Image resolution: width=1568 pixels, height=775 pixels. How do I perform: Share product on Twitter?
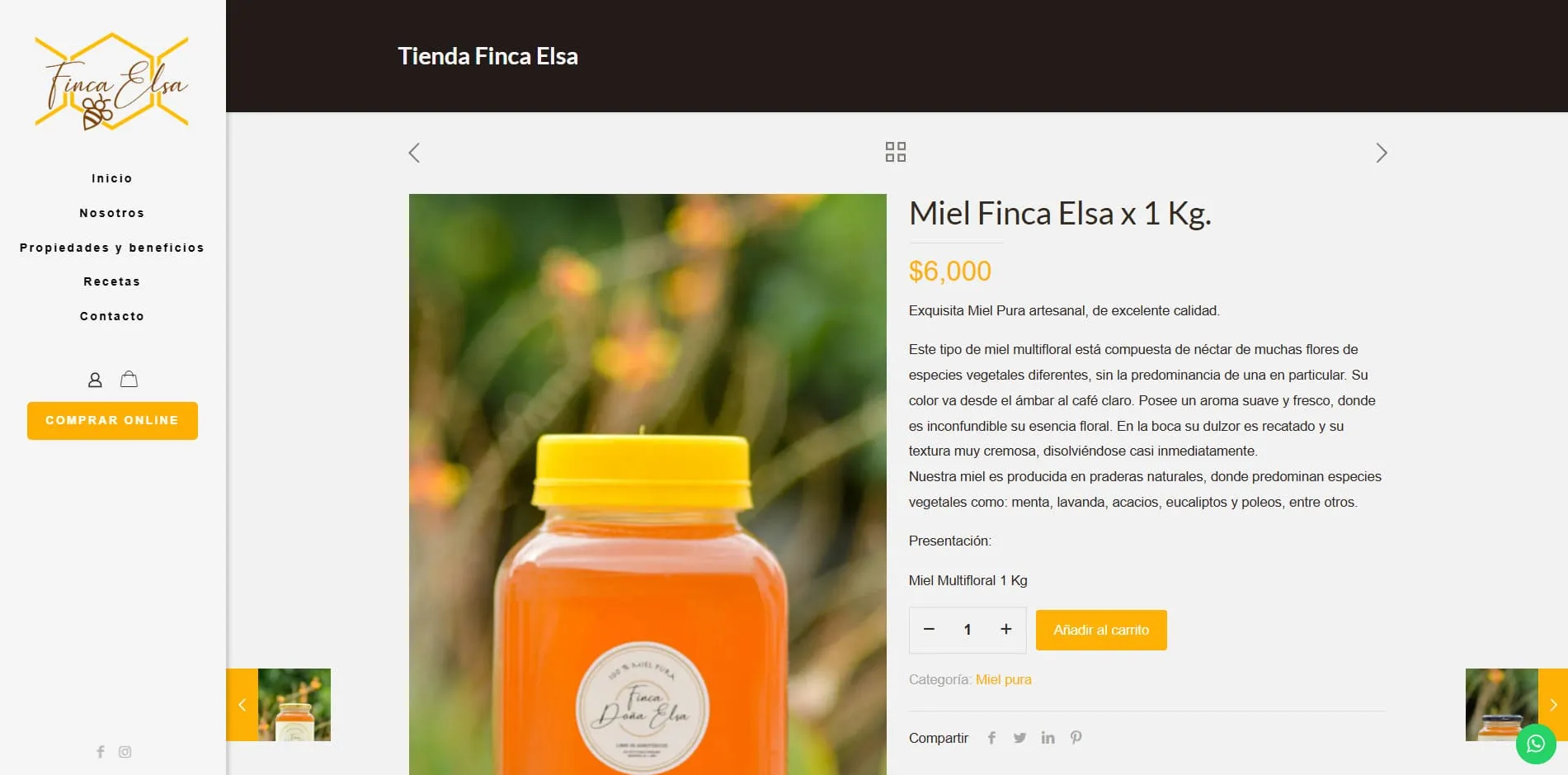click(1019, 738)
